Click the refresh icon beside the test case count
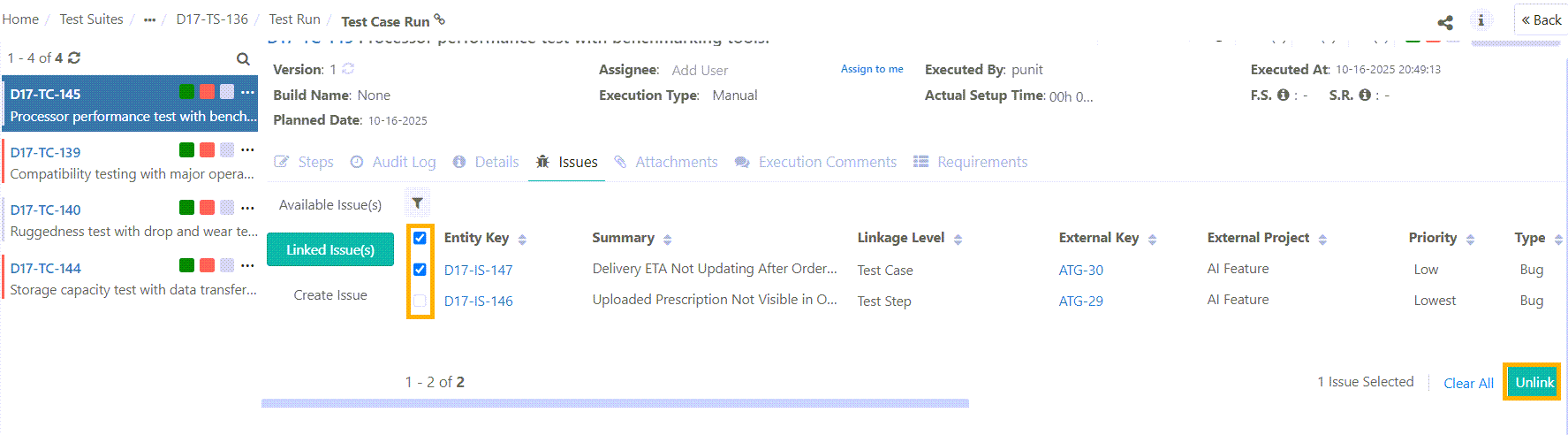The image size is (1568, 435). pos(74,57)
